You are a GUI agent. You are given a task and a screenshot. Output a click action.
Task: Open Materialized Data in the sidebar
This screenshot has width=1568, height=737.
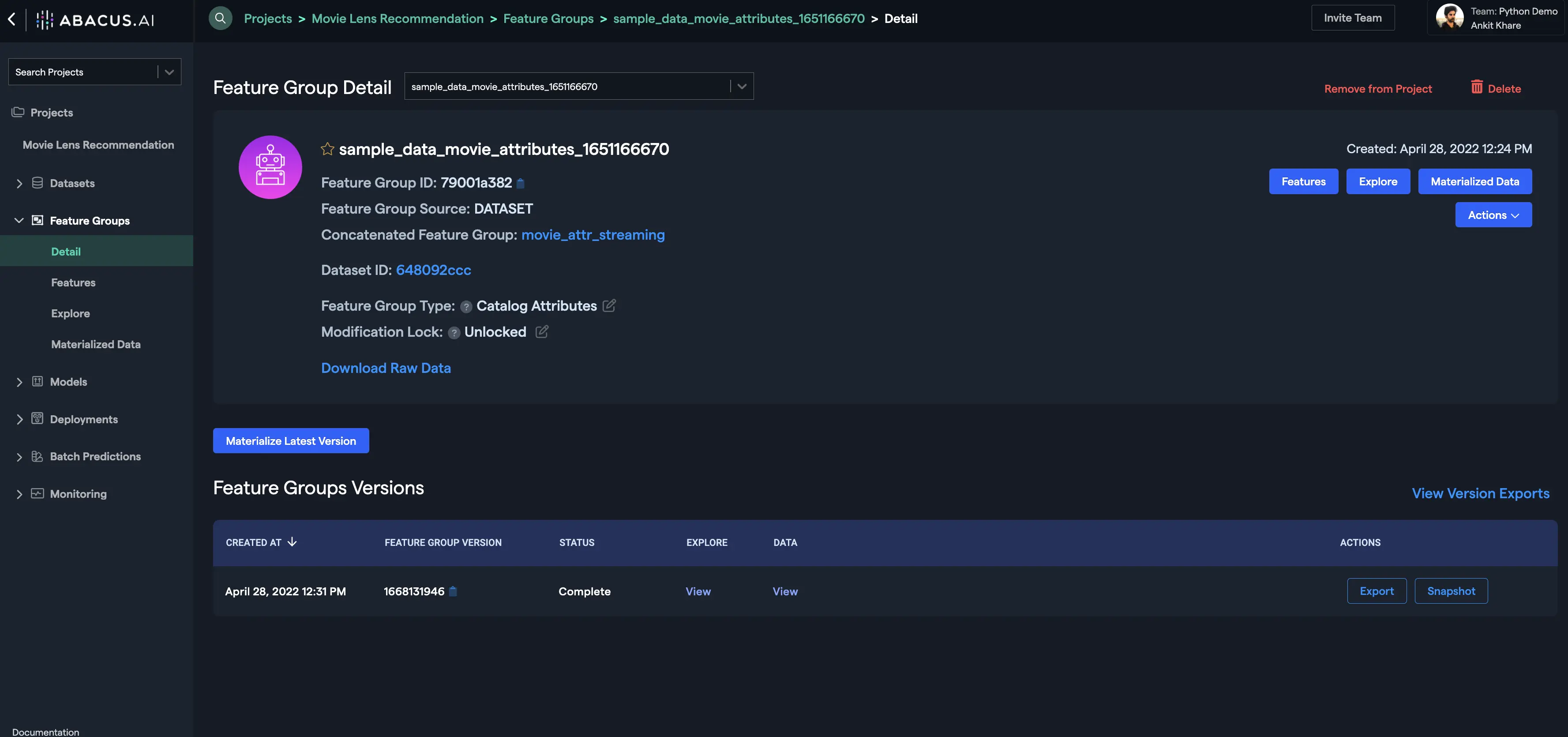tap(96, 345)
